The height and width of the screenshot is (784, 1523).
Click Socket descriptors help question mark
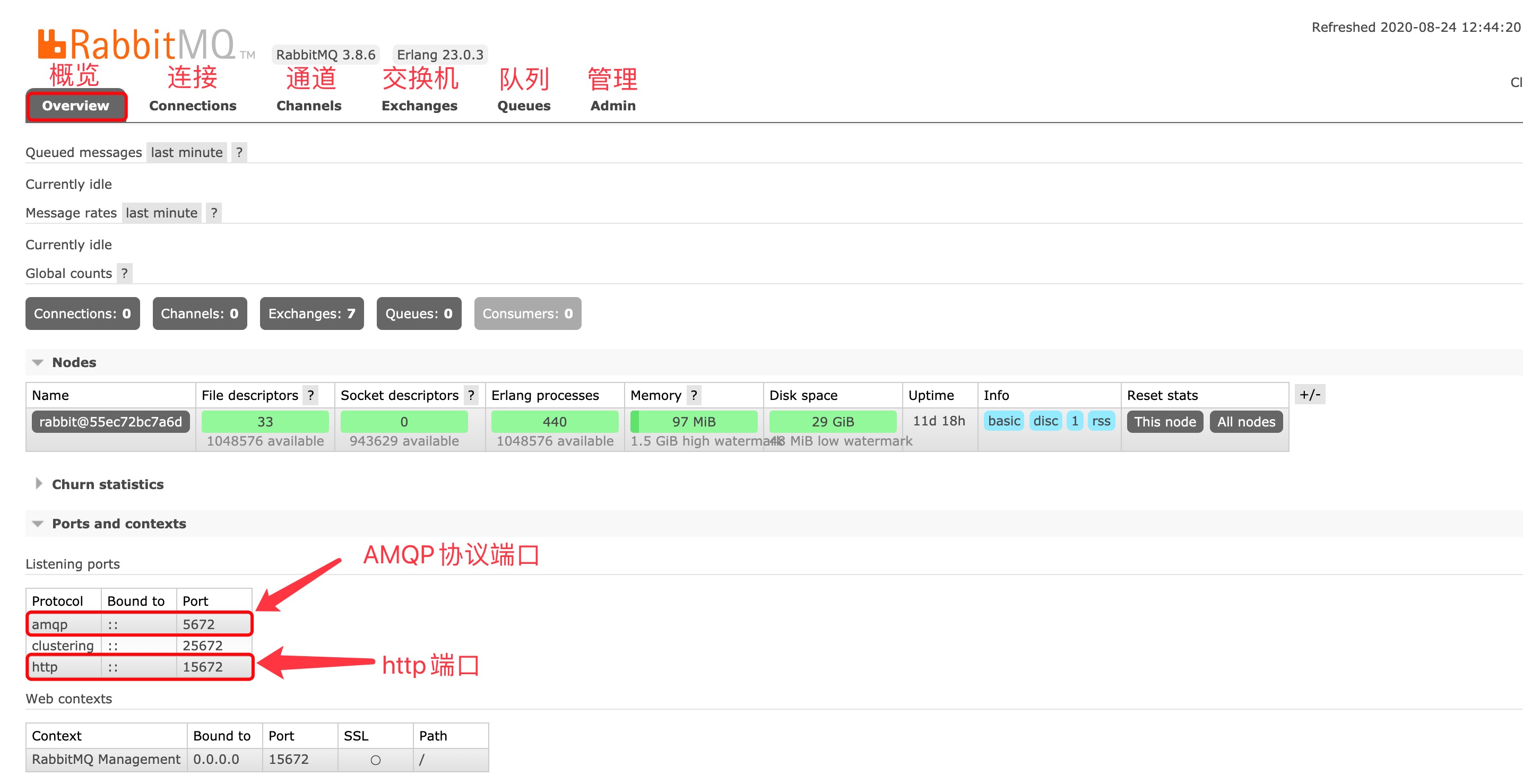point(471,395)
